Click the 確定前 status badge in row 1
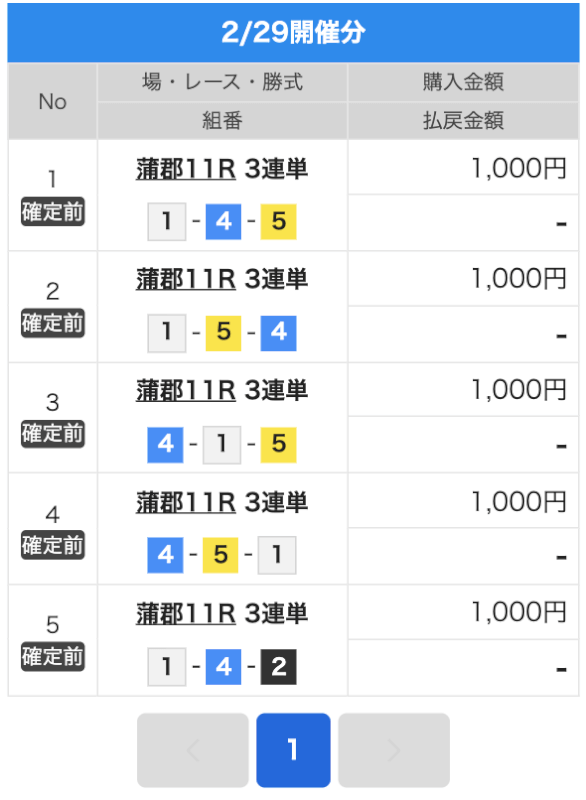The image size is (586, 800). point(53,211)
